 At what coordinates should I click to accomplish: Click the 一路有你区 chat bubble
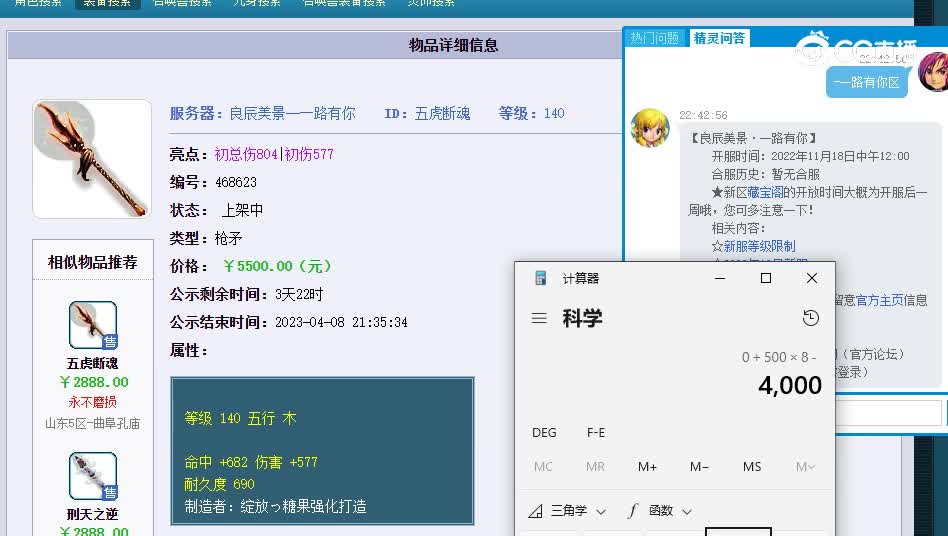(866, 82)
